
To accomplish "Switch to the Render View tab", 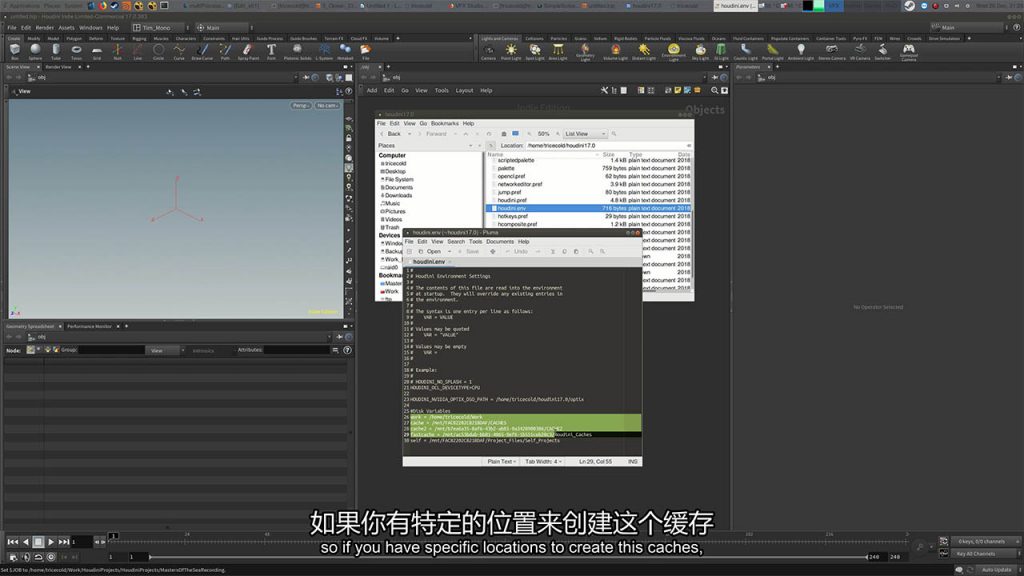I will pyautogui.click(x=58, y=67).
